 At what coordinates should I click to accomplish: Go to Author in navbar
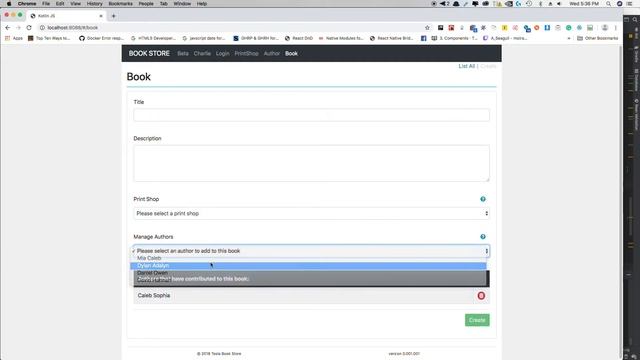(x=271, y=53)
